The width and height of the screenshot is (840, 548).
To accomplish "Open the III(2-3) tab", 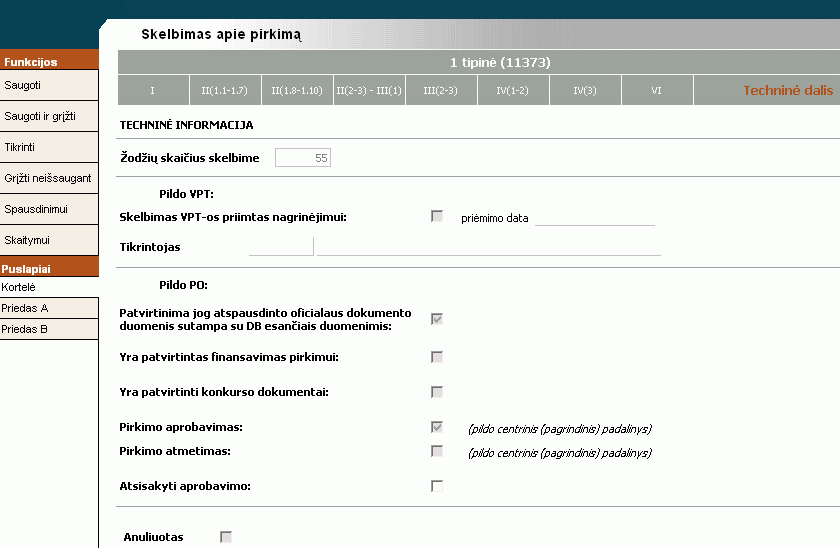I will pyautogui.click(x=441, y=90).
